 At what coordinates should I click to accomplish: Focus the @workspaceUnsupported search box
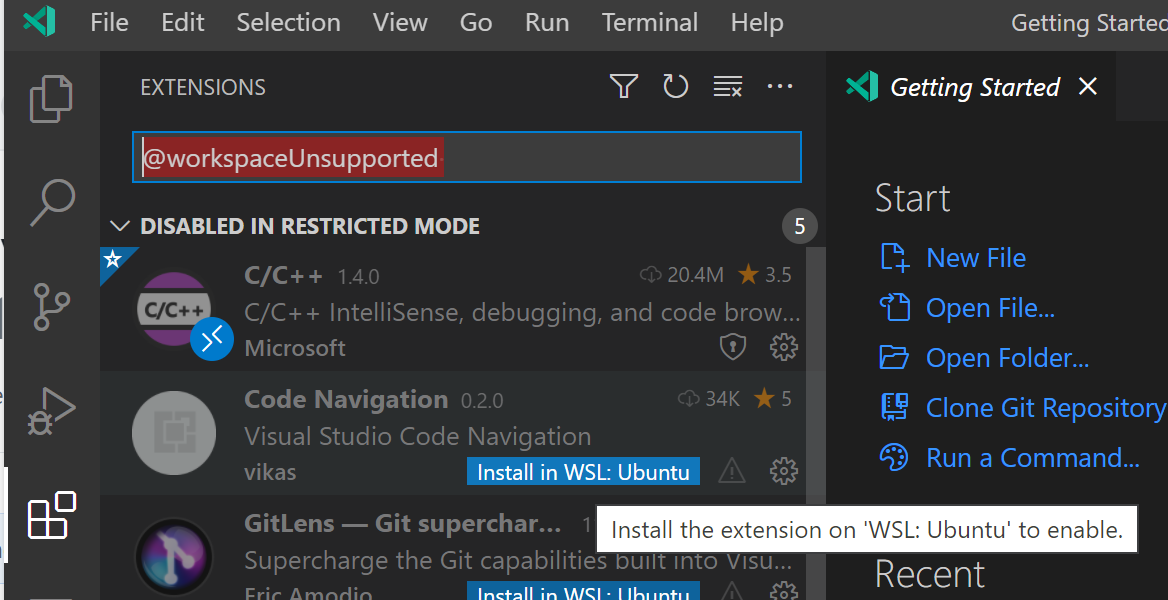tap(467, 157)
